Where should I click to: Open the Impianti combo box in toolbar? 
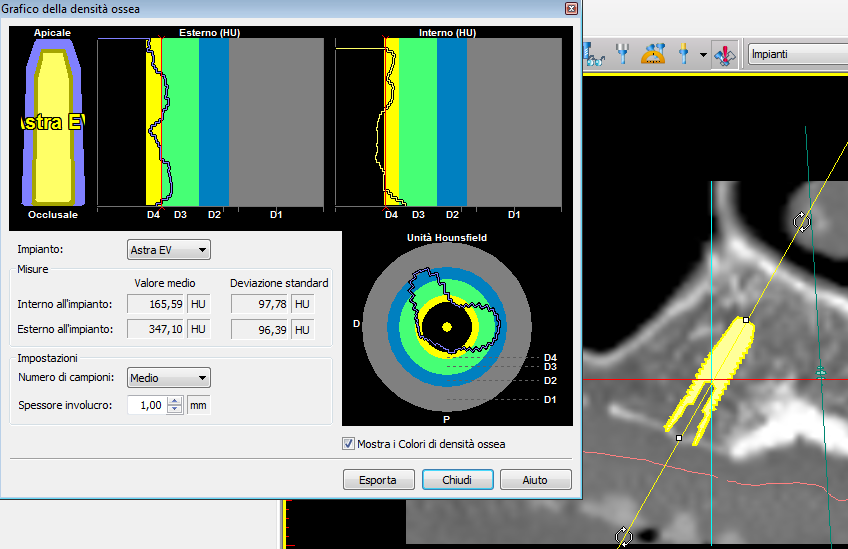[796, 54]
